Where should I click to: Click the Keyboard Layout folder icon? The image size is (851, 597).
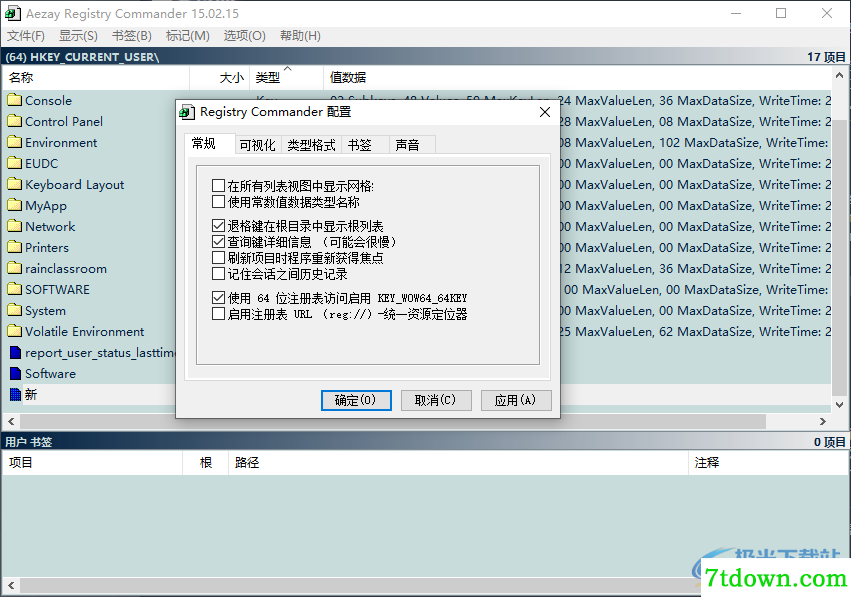tap(15, 185)
